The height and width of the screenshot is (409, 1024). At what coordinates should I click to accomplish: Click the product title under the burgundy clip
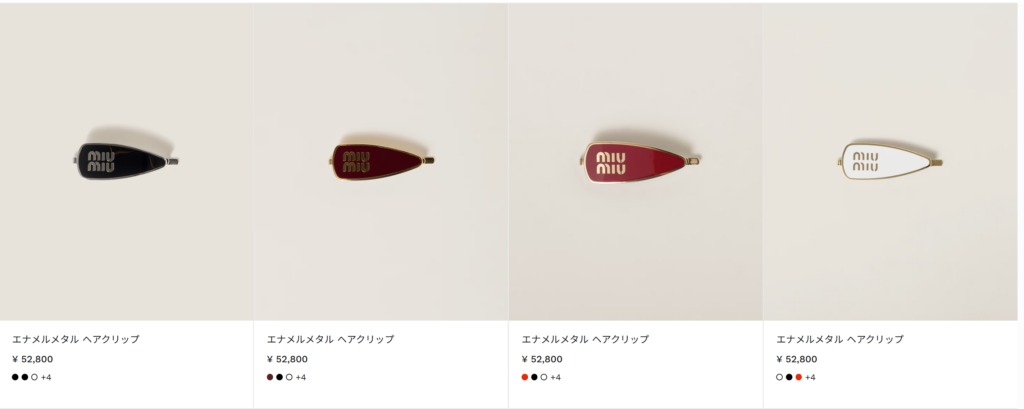coord(330,339)
